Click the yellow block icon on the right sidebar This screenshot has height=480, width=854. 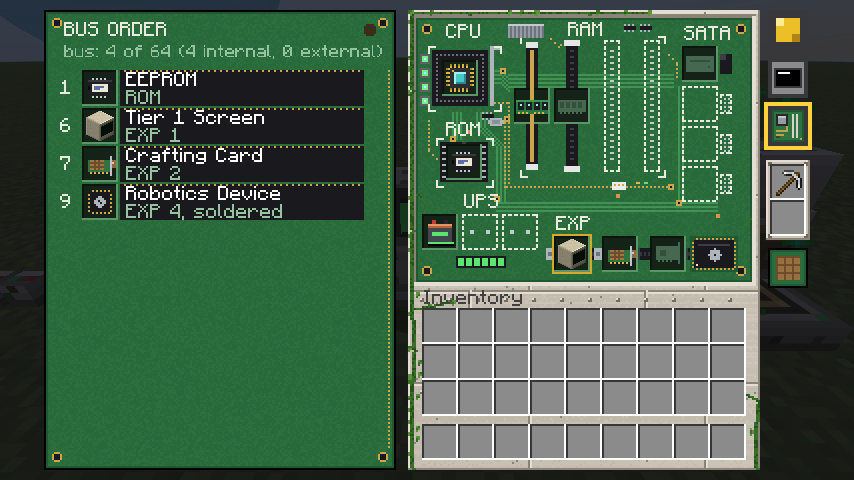coord(788,29)
